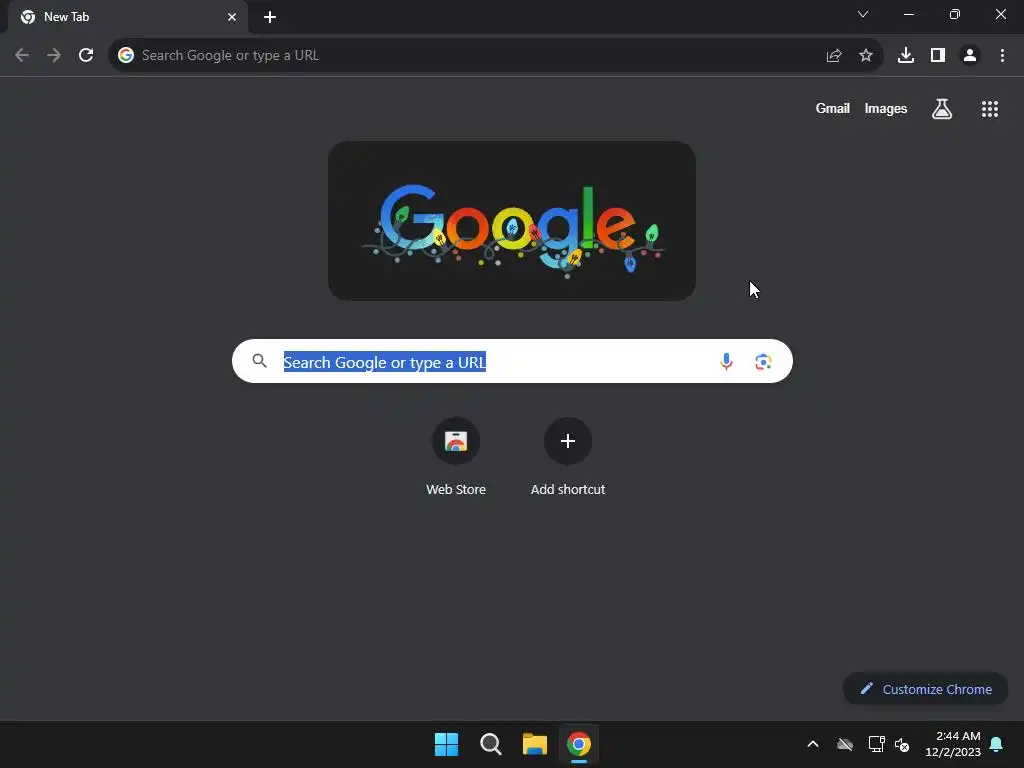The height and width of the screenshot is (768, 1024).
Task: Open the clock showing 2:44 AM
Action: (x=953, y=744)
